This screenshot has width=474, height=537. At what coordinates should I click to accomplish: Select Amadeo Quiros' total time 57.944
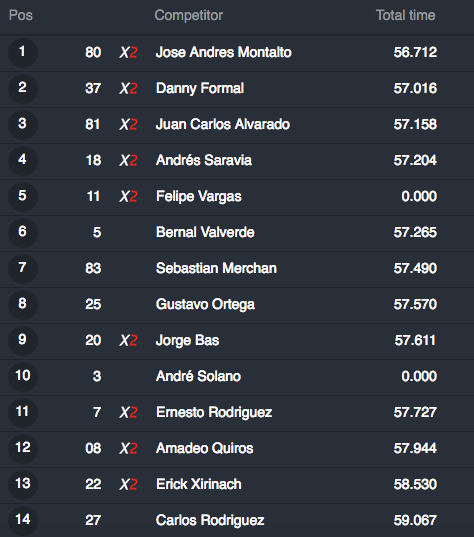pos(415,448)
